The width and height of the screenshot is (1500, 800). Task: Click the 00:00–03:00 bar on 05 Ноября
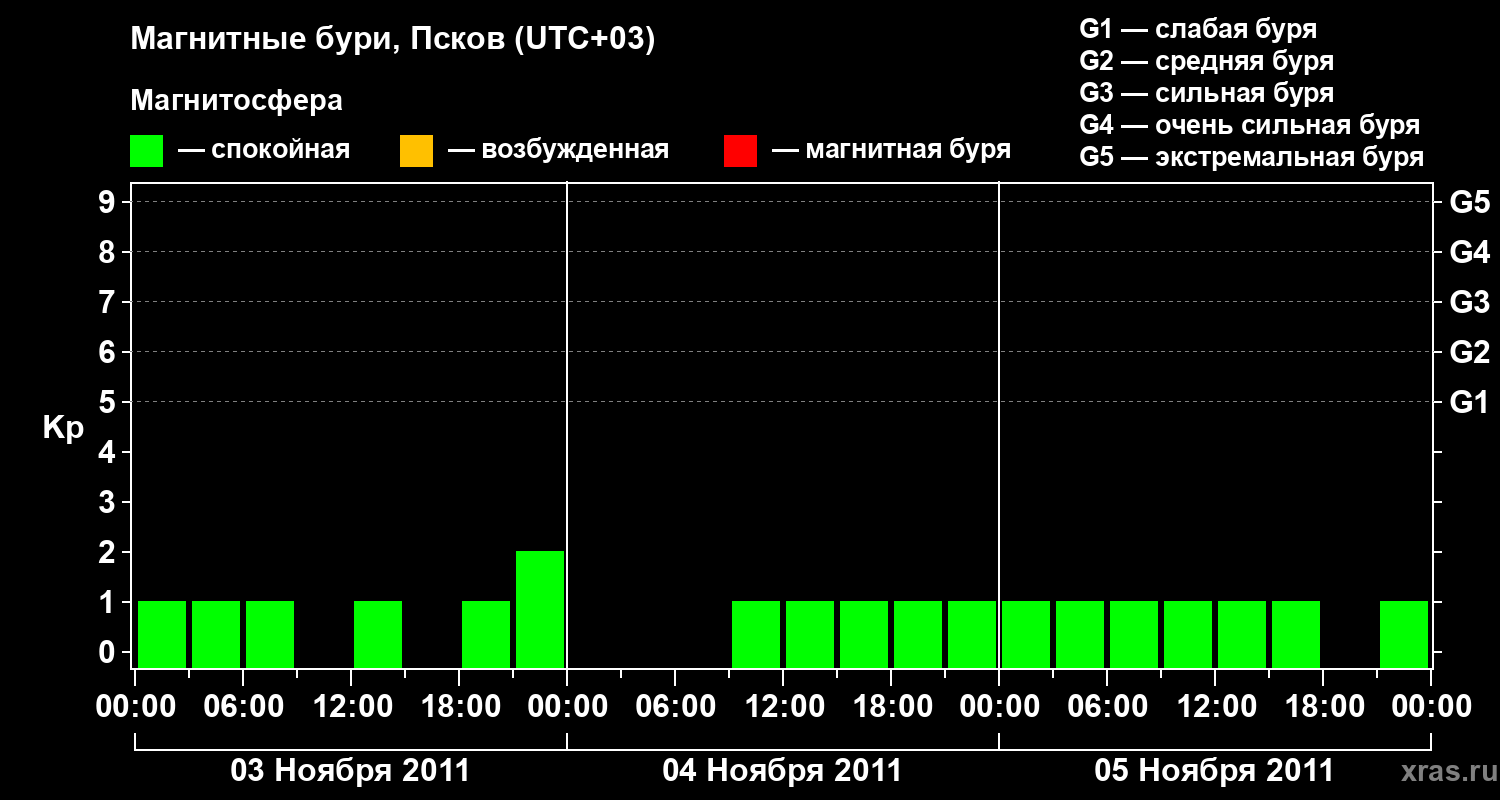click(x=1026, y=634)
